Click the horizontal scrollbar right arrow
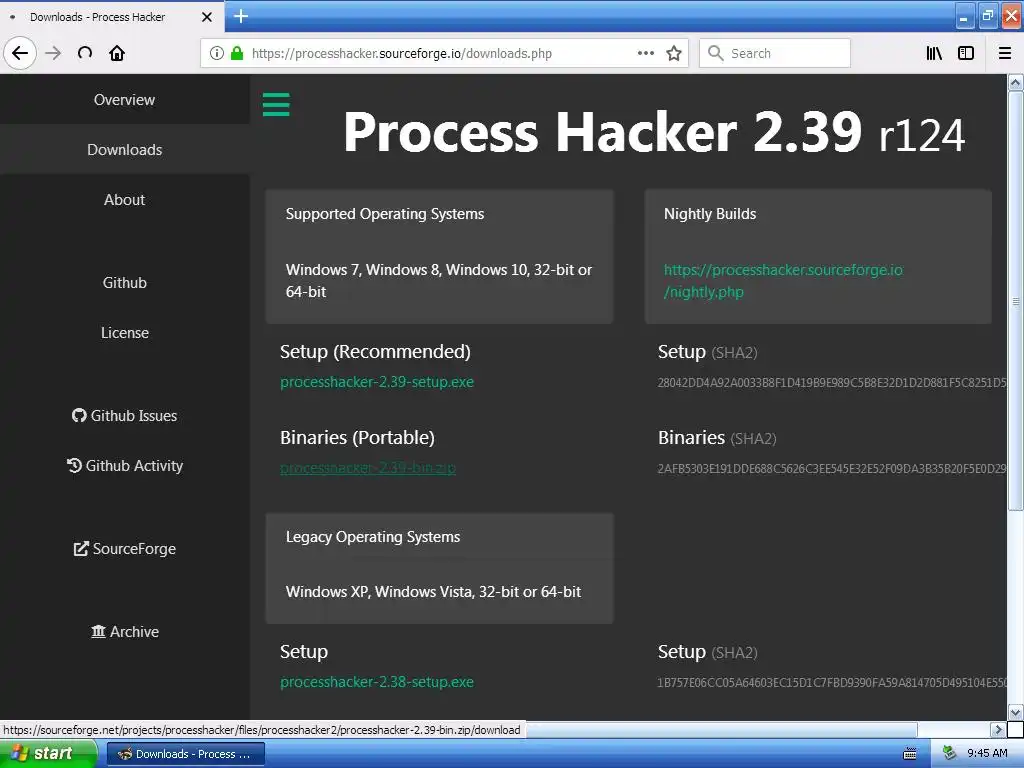Image resolution: width=1024 pixels, height=768 pixels. click(997, 729)
